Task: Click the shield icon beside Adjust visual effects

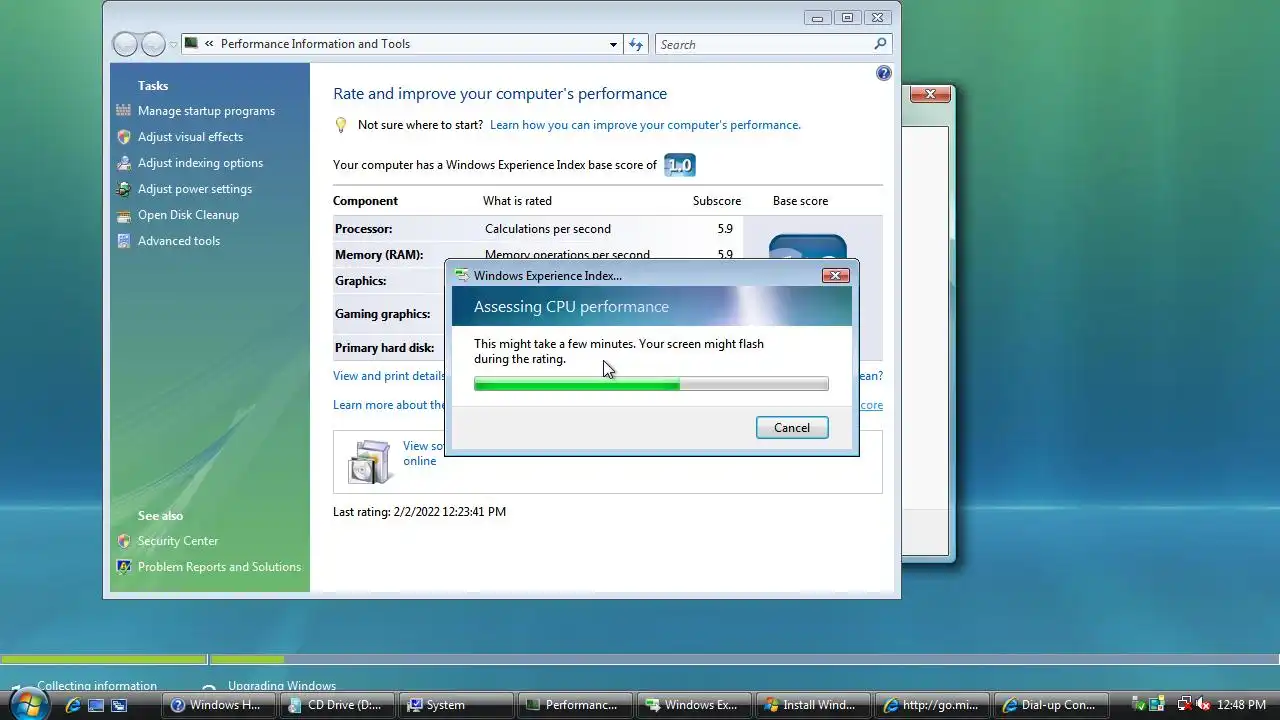Action: tap(124, 137)
